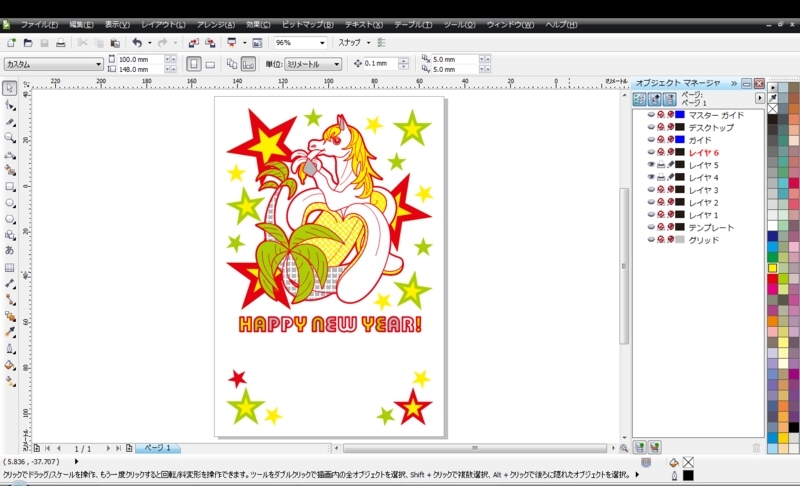
Task: Select the Shape edit tool
Action: click(x=10, y=105)
